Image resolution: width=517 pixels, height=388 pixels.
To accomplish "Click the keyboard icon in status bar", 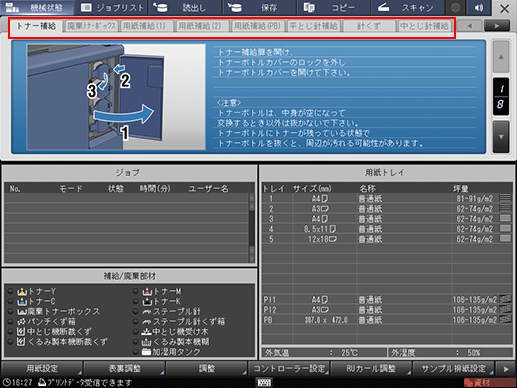I will point(264,382).
